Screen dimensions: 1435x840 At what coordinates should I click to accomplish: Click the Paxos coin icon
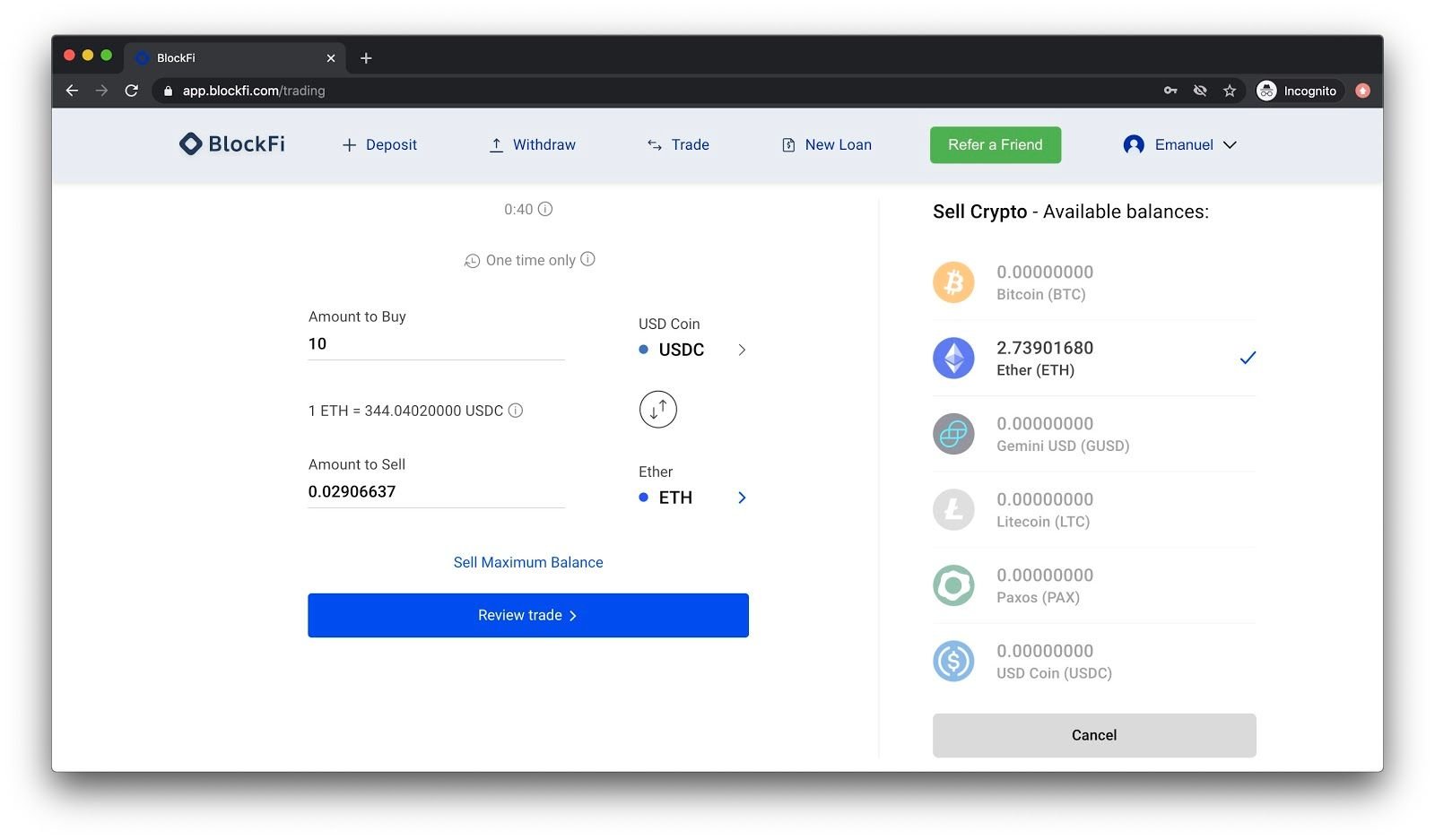coord(953,585)
